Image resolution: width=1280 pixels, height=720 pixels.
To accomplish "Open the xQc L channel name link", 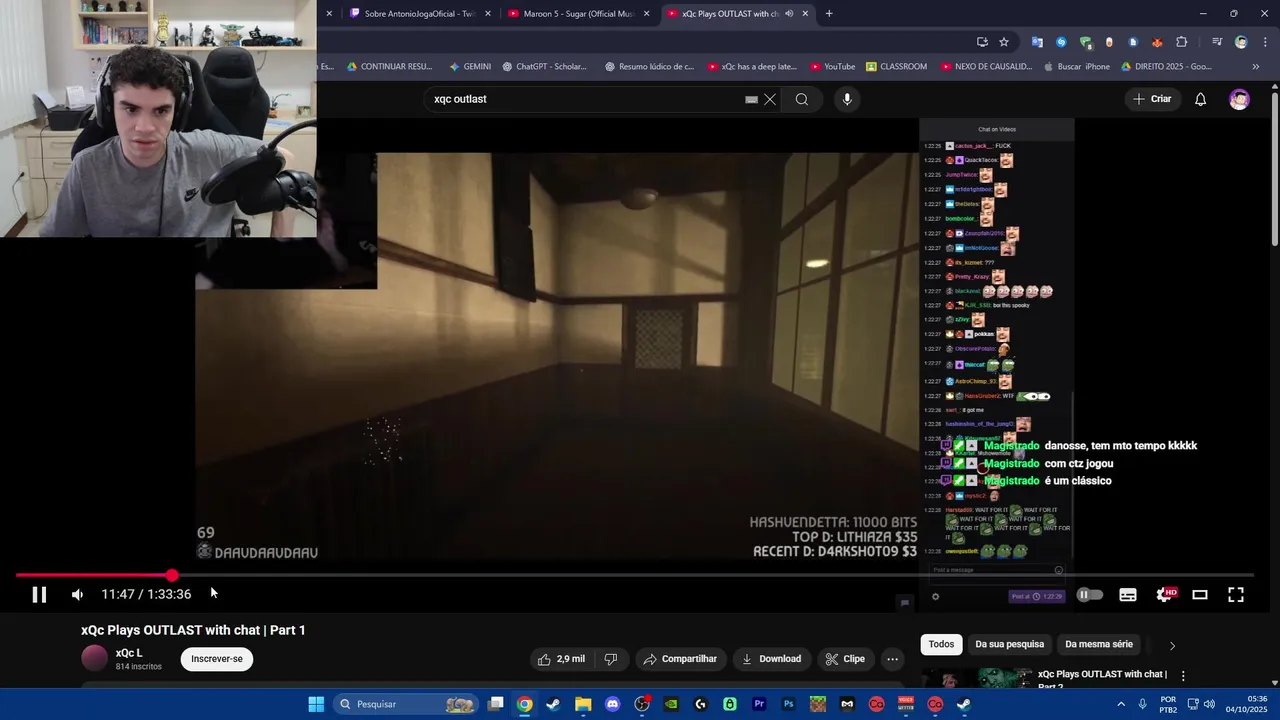I will point(129,653).
